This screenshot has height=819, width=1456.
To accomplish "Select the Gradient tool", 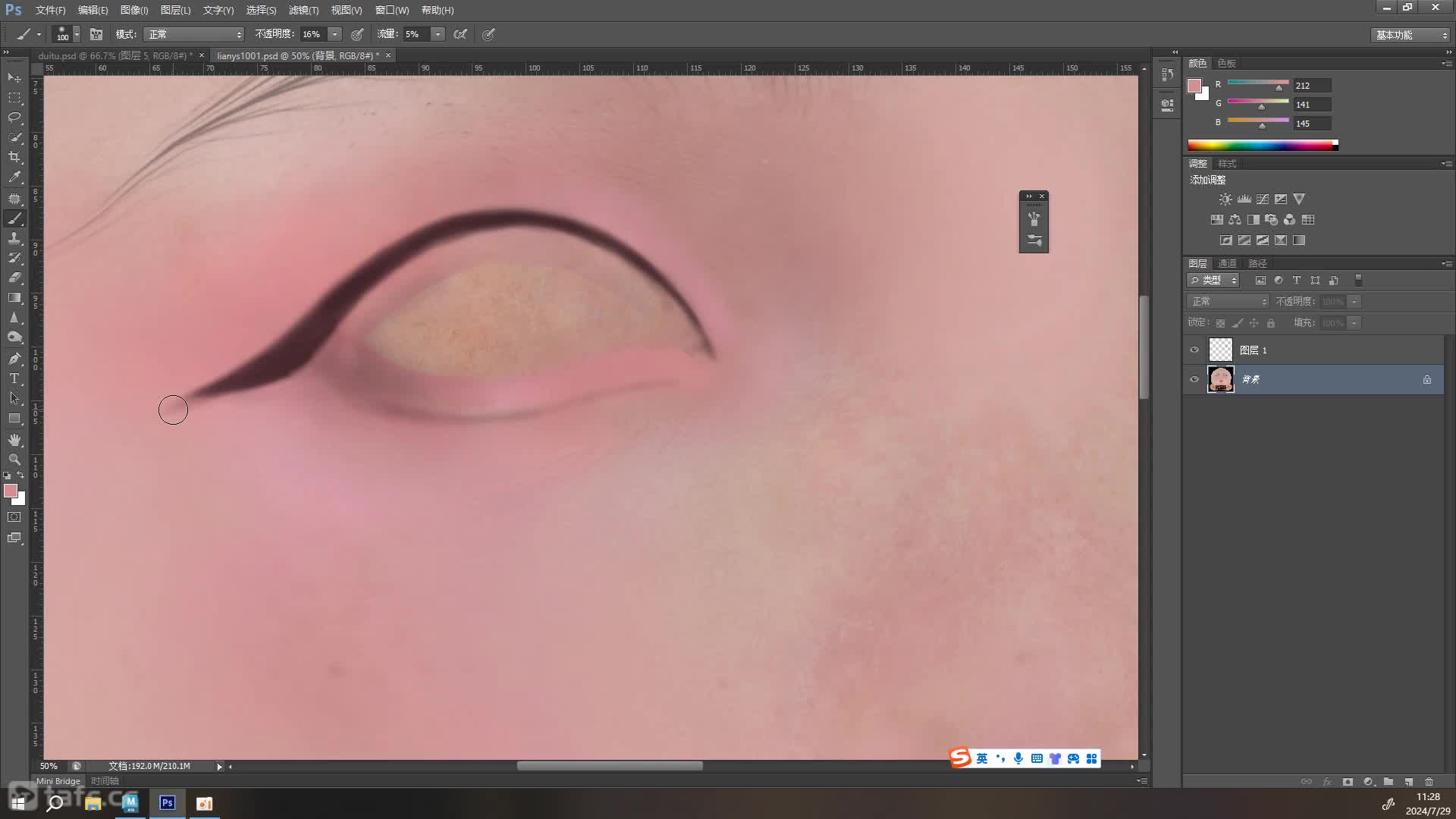I will click(14, 297).
